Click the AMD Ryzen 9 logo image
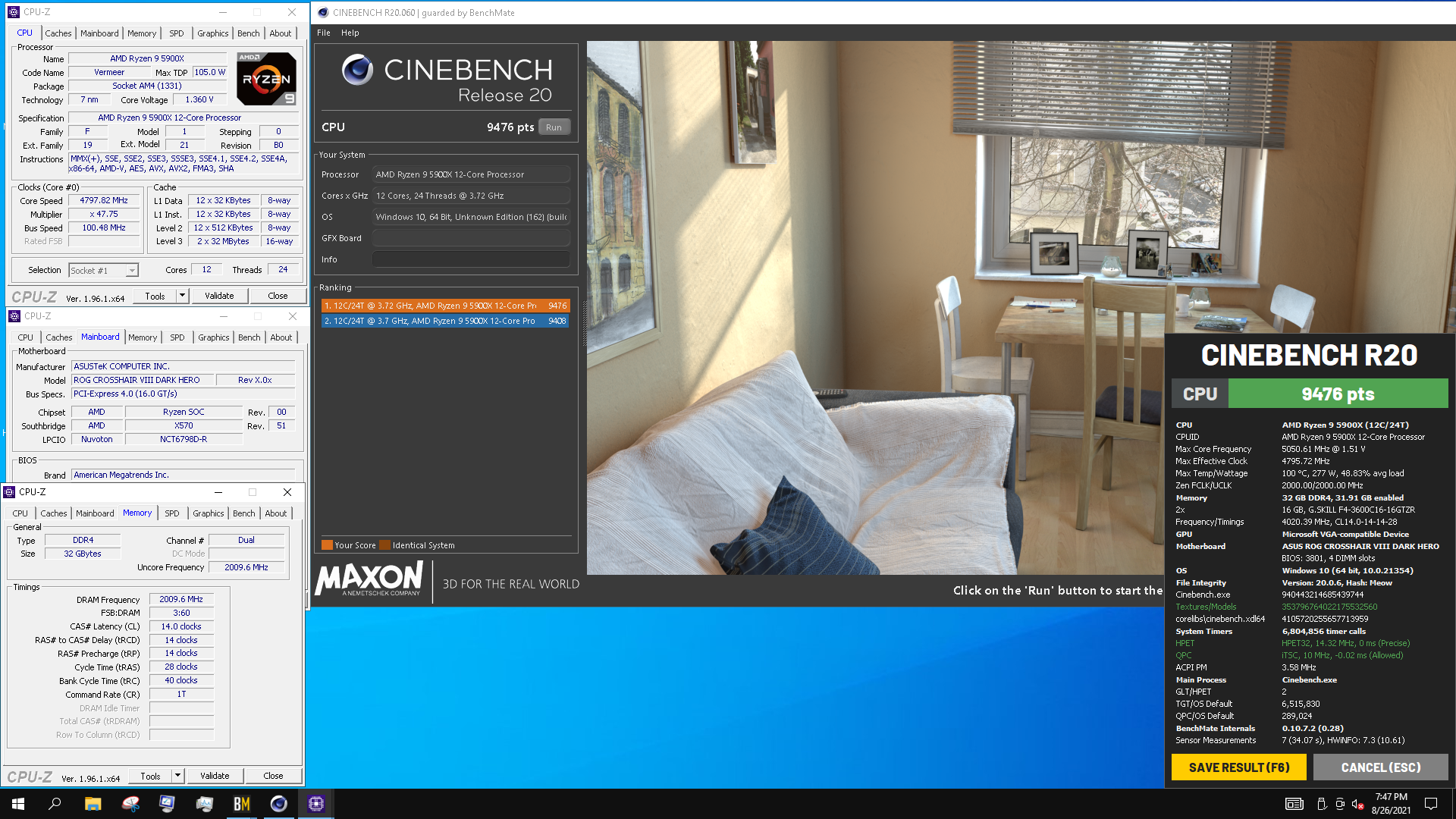The height and width of the screenshot is (819, 1456). [266, 79]
